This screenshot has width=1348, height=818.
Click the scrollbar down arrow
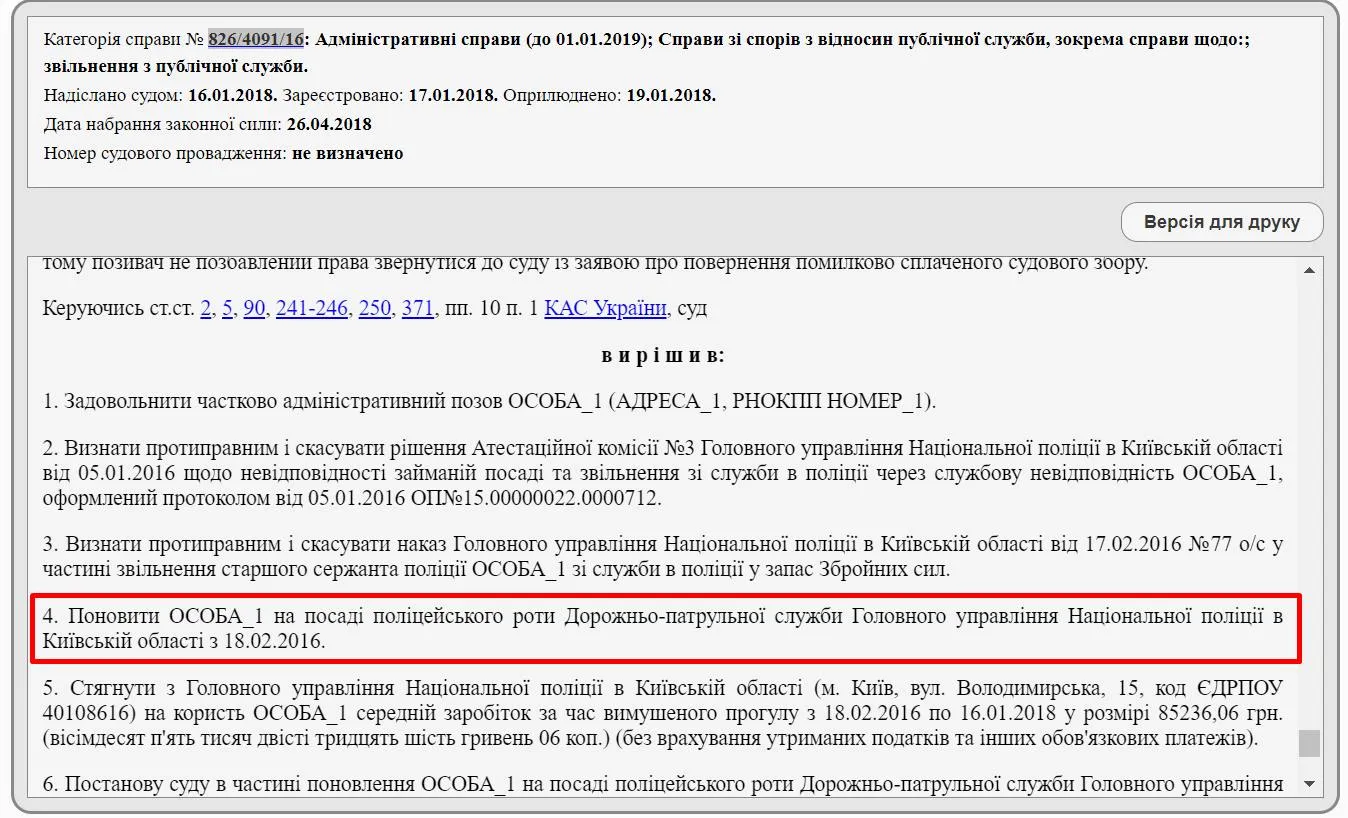click(1309, 783)
